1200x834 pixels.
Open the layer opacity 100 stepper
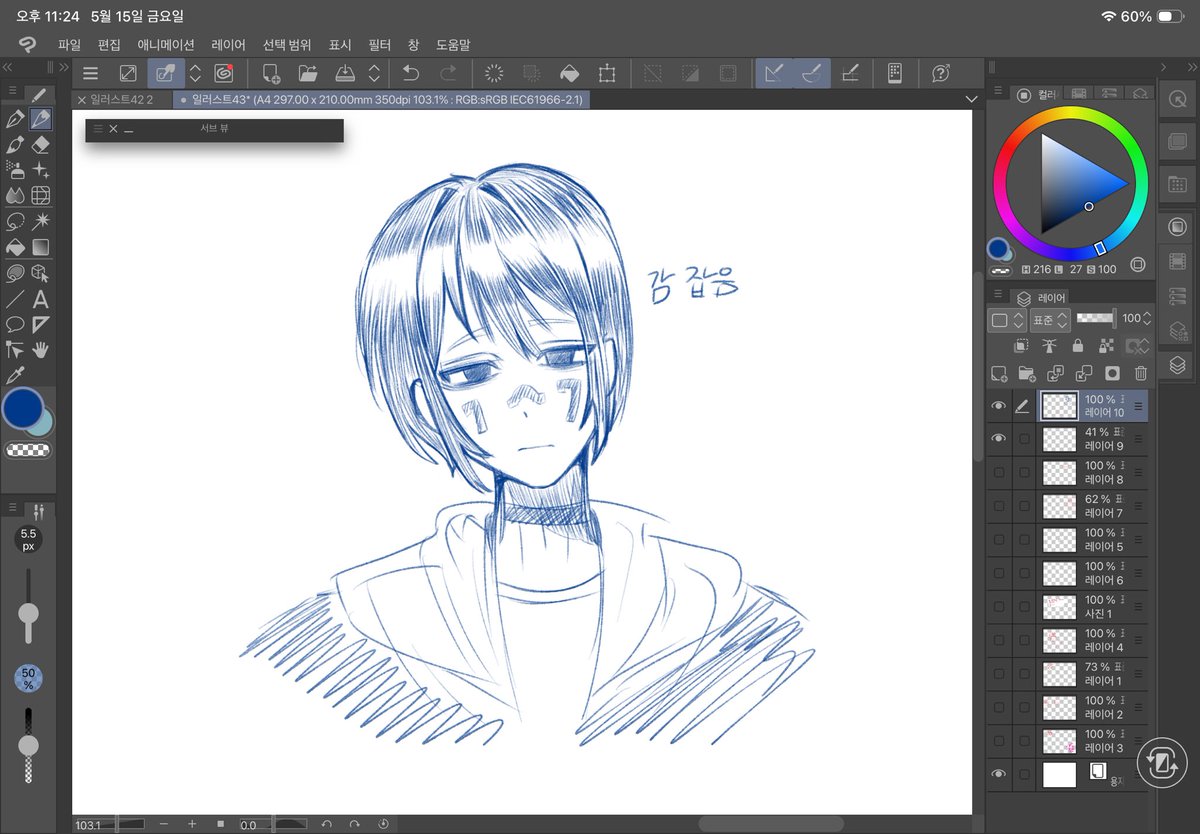(1147, 319)
